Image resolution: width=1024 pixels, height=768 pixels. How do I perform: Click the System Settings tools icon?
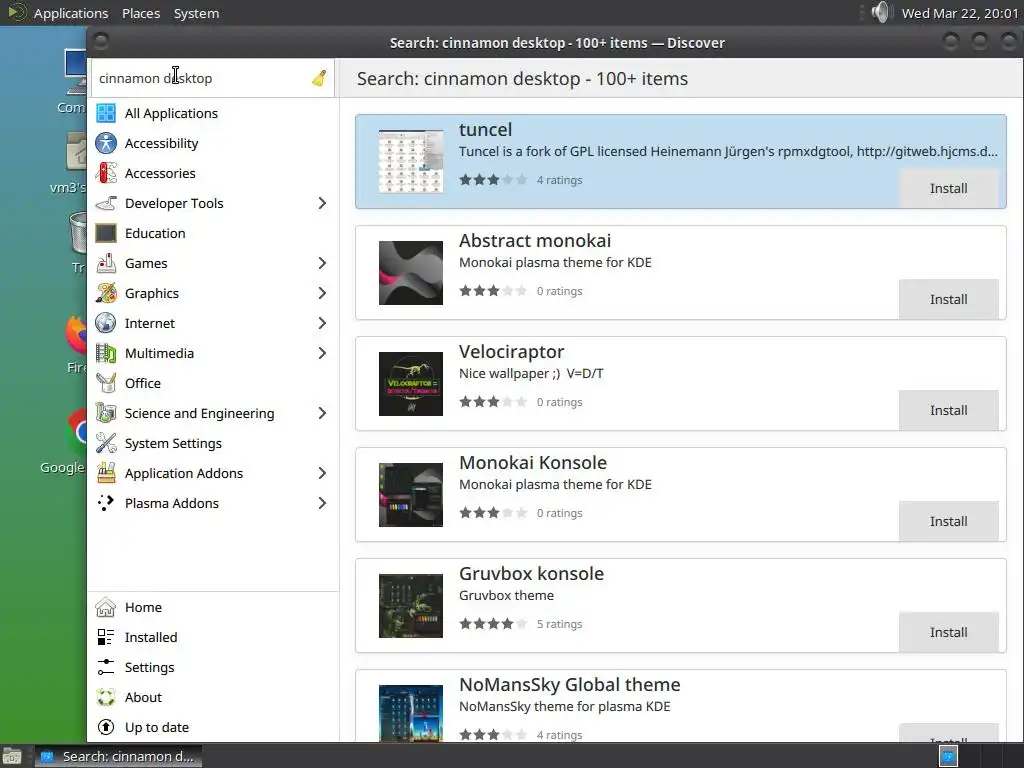(106, 443)
